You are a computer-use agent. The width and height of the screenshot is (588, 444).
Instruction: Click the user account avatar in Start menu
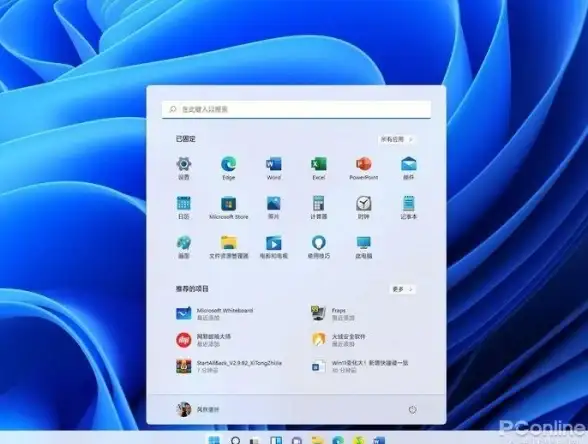184,410
